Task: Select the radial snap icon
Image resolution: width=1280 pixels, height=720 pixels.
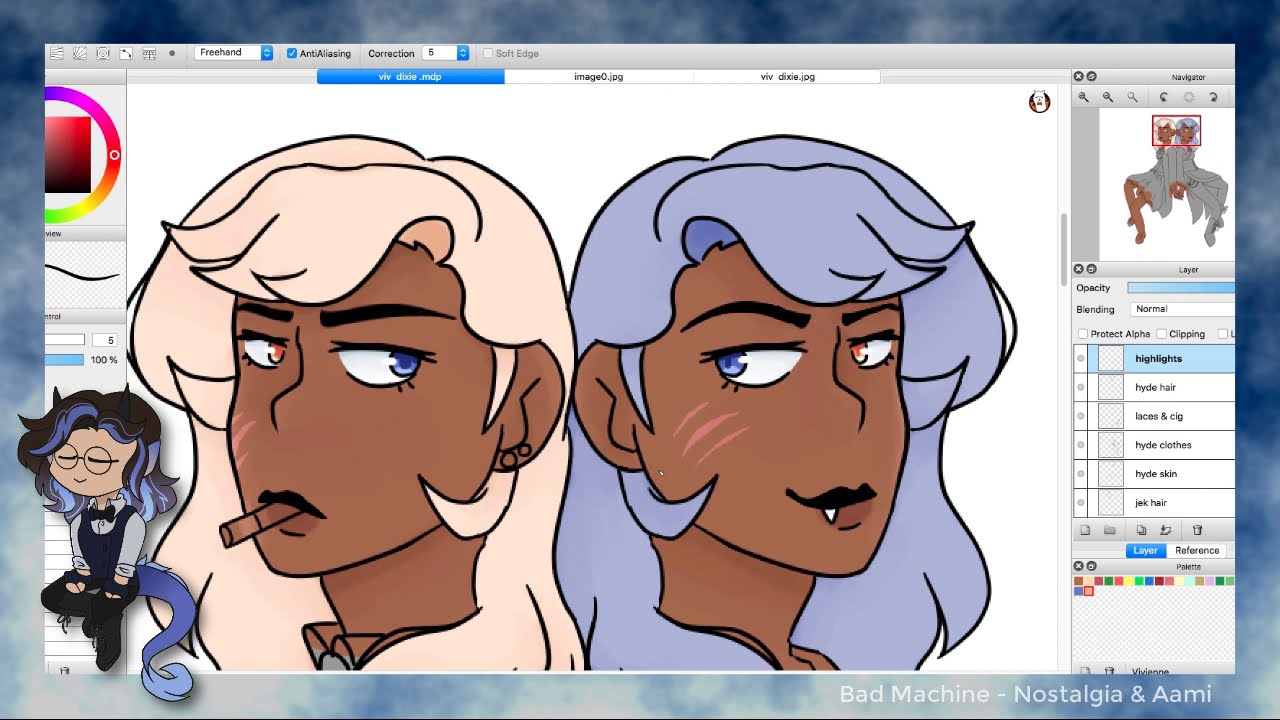Action: [x=79, y=53]
